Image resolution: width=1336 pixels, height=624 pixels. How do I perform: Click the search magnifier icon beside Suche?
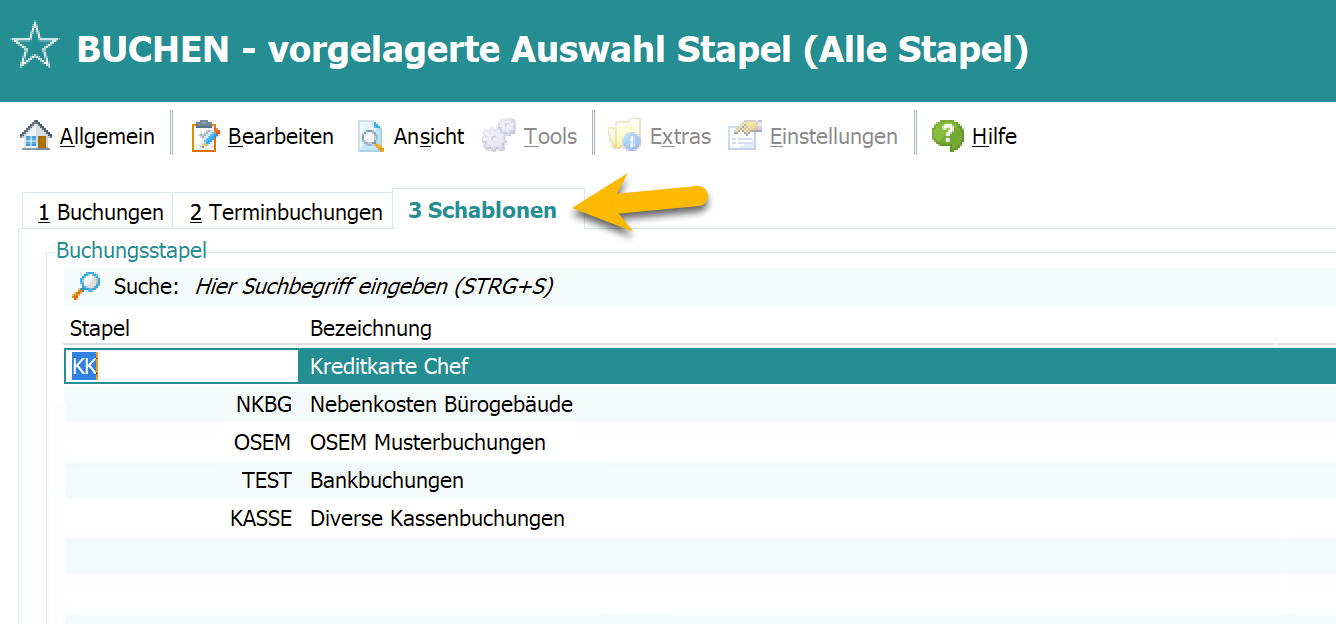pos(86,287)
